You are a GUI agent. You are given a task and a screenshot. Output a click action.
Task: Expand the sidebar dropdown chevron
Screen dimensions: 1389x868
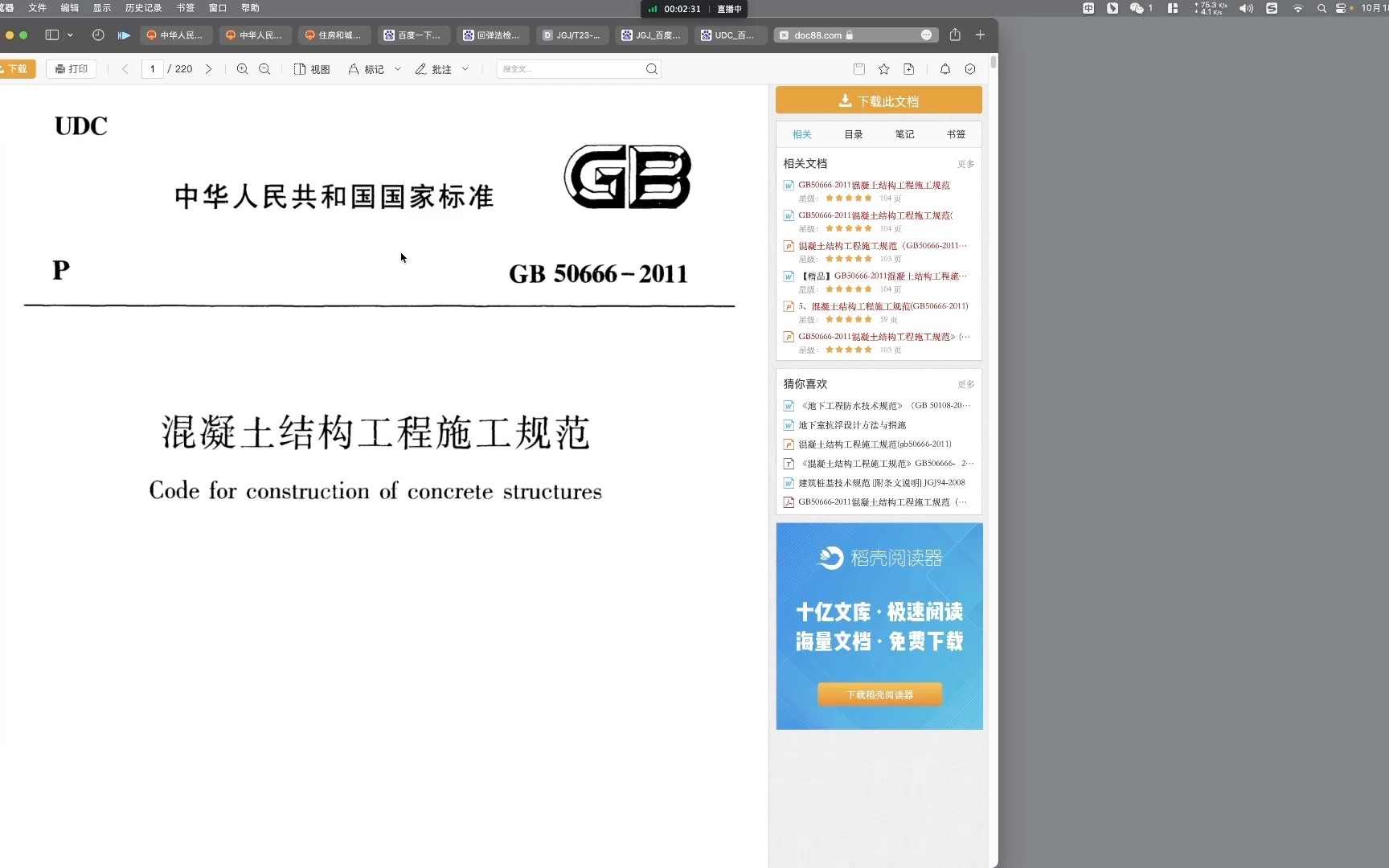(x=70, y=35)
